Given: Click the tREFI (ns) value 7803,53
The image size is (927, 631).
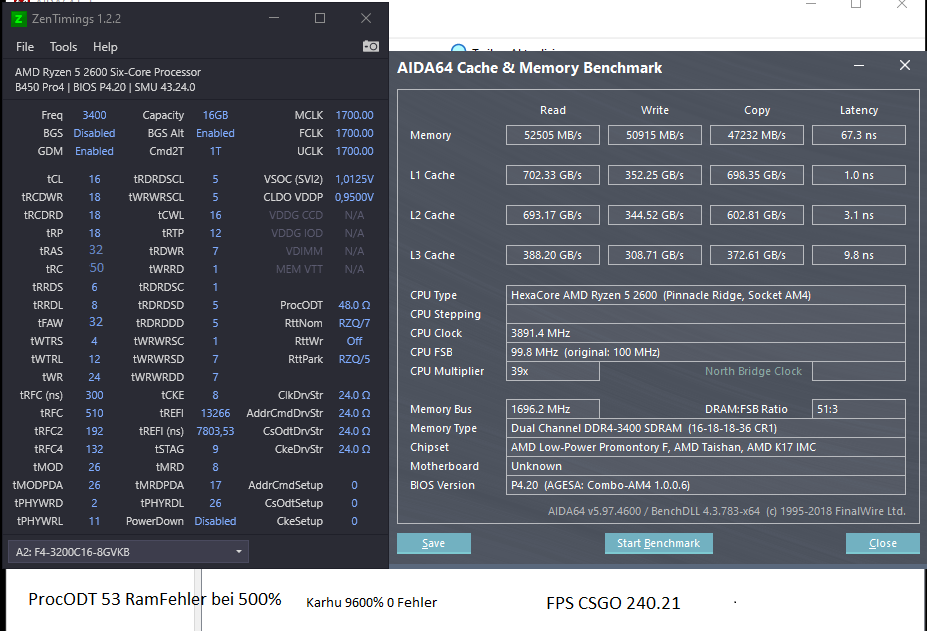Looking at the screenshot, I should [x=215, y=431].
